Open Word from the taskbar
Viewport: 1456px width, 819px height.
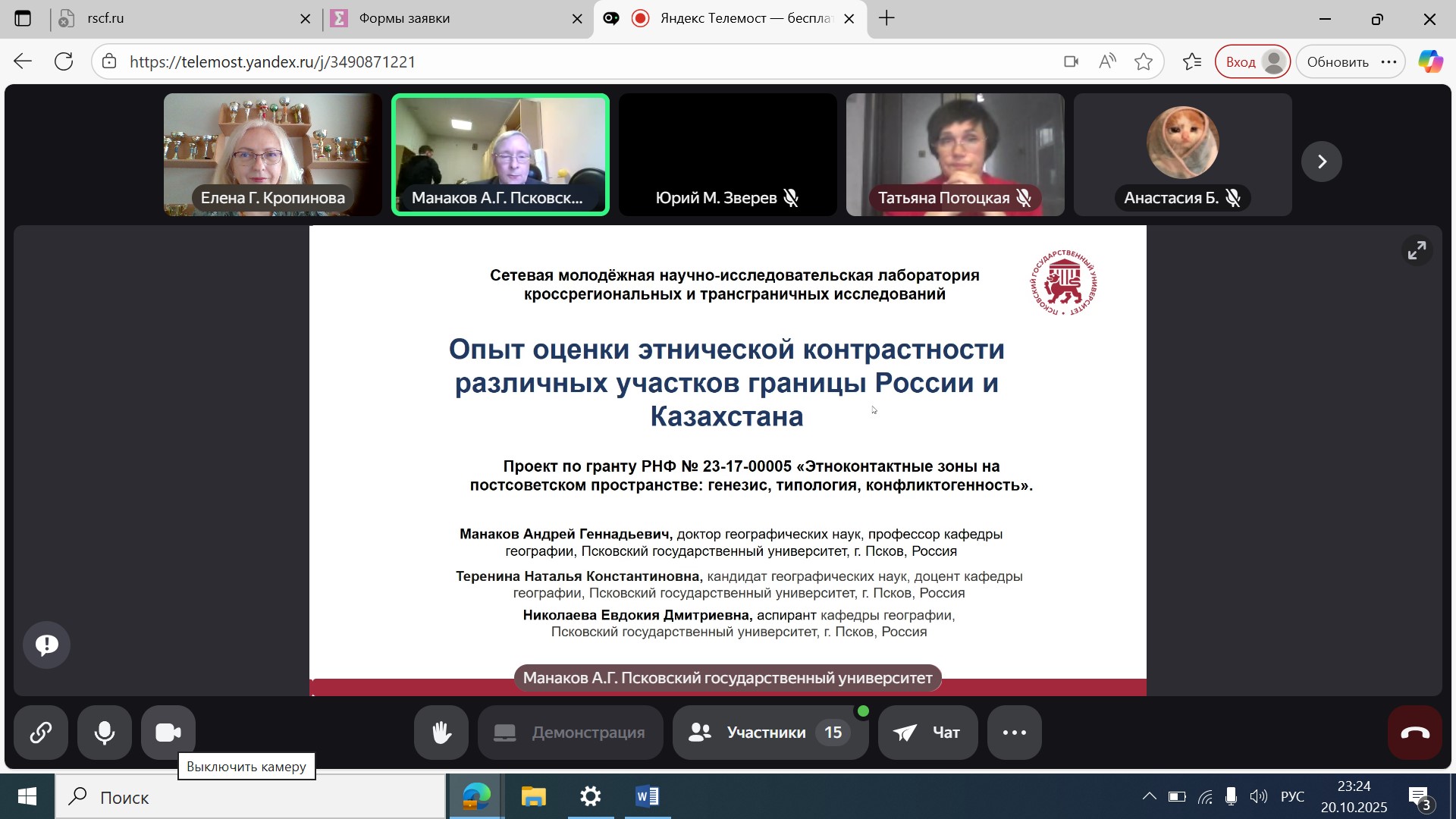[648, 797]
